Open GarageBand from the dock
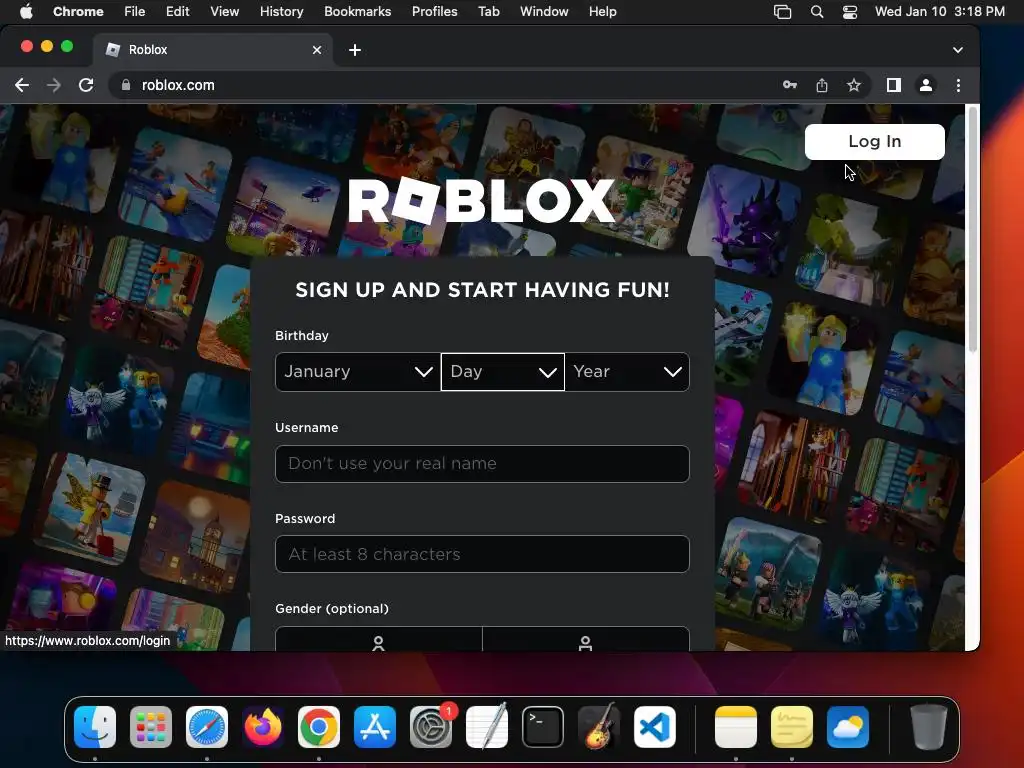Screen dimensions: 1024x768 [x=599, y=727]
